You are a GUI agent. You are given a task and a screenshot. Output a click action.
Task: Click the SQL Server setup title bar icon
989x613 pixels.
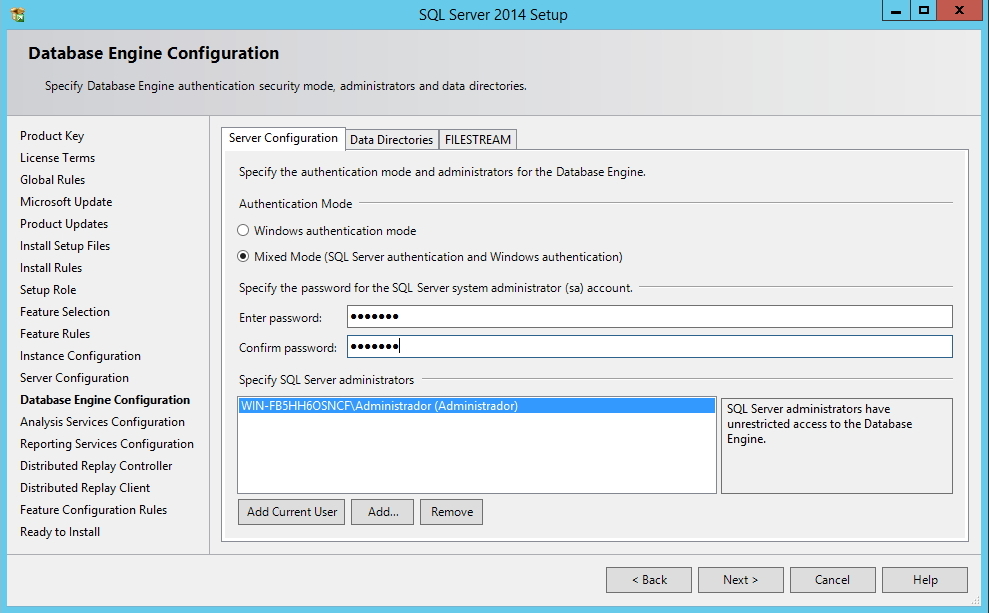click(18, 14)
